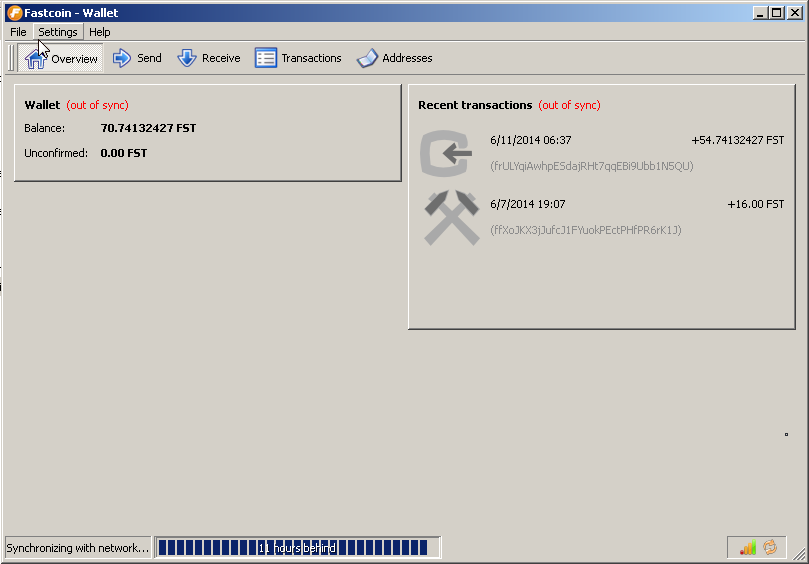809x564 pixels.
Task: Select the 6/7/2014 19:07 transaction date
Action: click(x=527, y=204)
